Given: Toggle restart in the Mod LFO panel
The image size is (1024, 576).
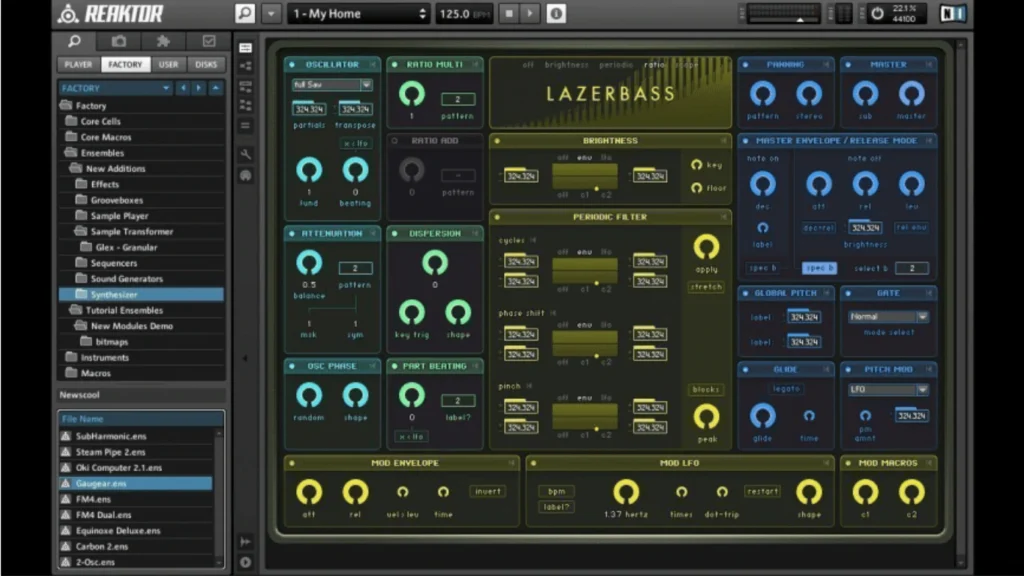Looking at the screenshot, I should pyautogui.click(x=764, y=491).
